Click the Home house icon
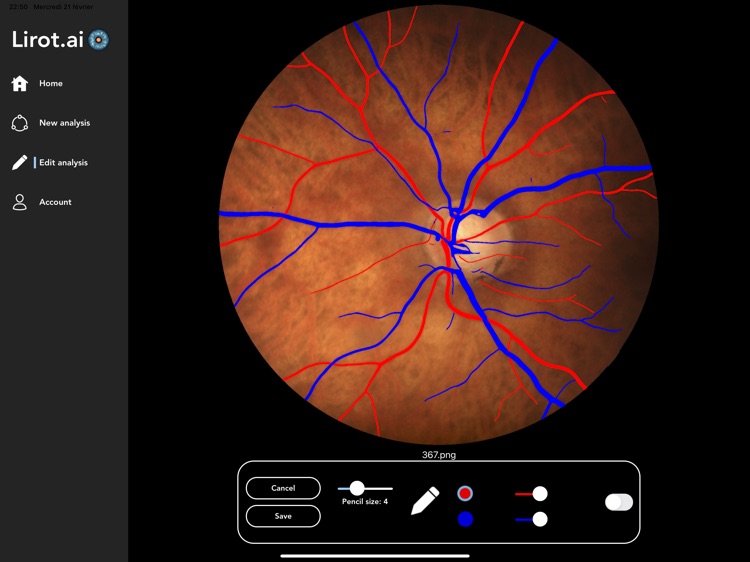Image resolution: width=750 pixels, height=562 pixels. (20, 83)
